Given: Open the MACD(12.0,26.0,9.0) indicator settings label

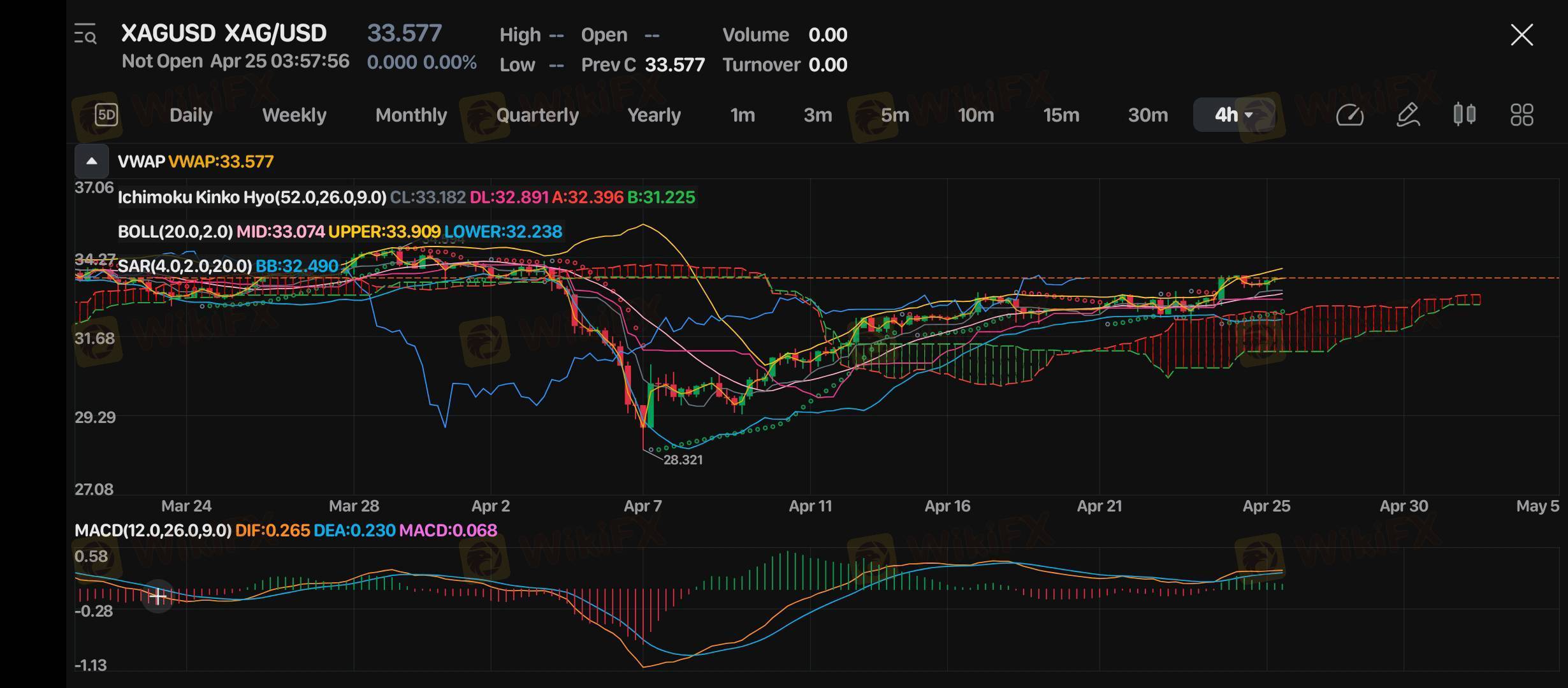Looking at the screenshot, I should click(153, 531).
